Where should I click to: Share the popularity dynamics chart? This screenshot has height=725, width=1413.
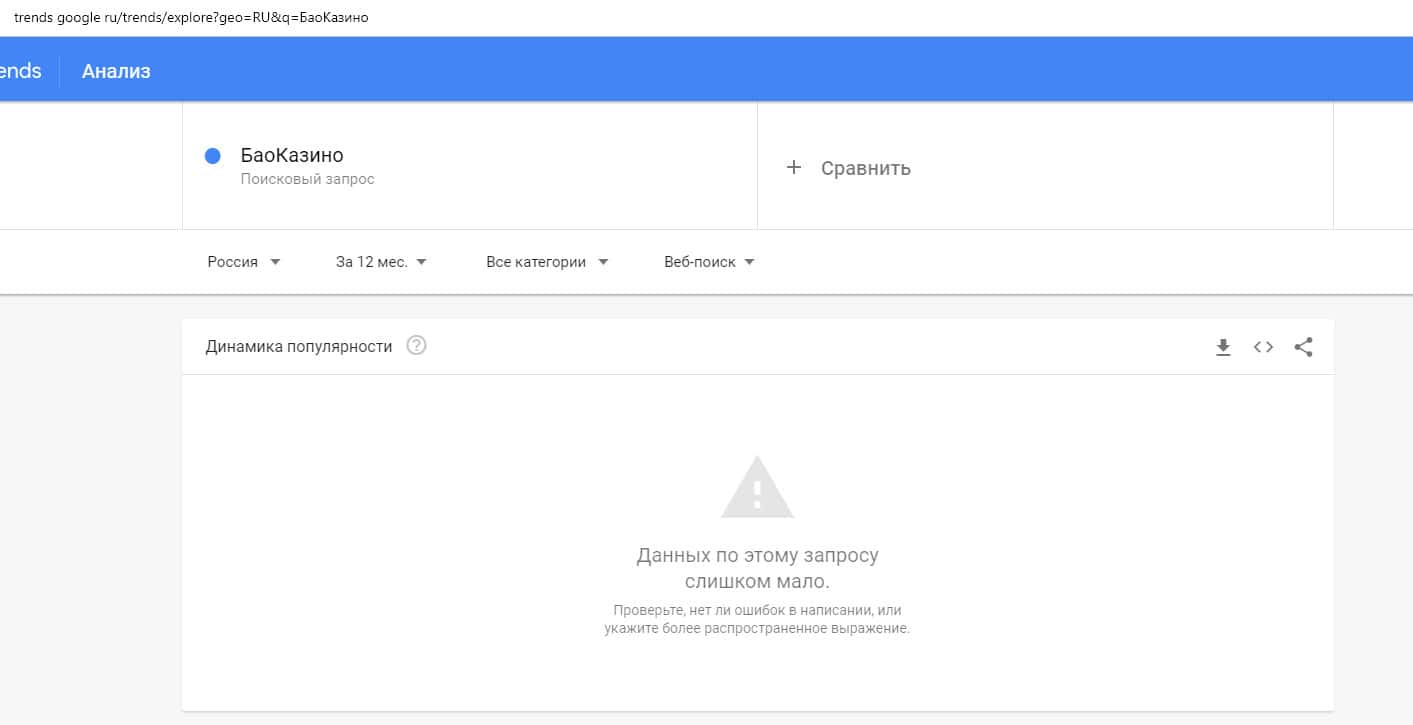pyautogui.click(x=1303, y=347)
